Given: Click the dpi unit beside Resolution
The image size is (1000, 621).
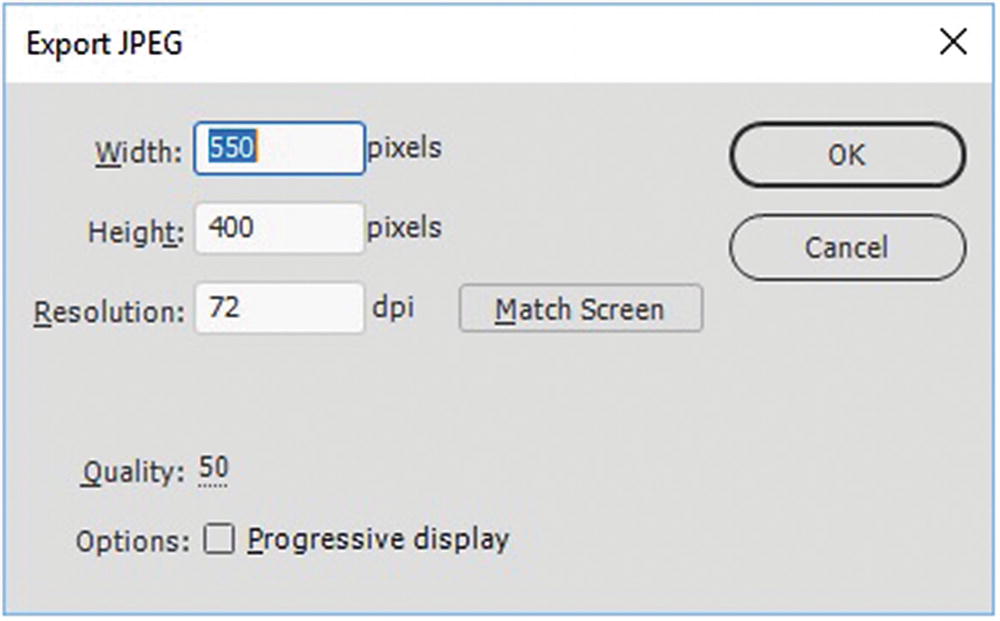Looking at the screenshot, I should (x=394, y=307).
